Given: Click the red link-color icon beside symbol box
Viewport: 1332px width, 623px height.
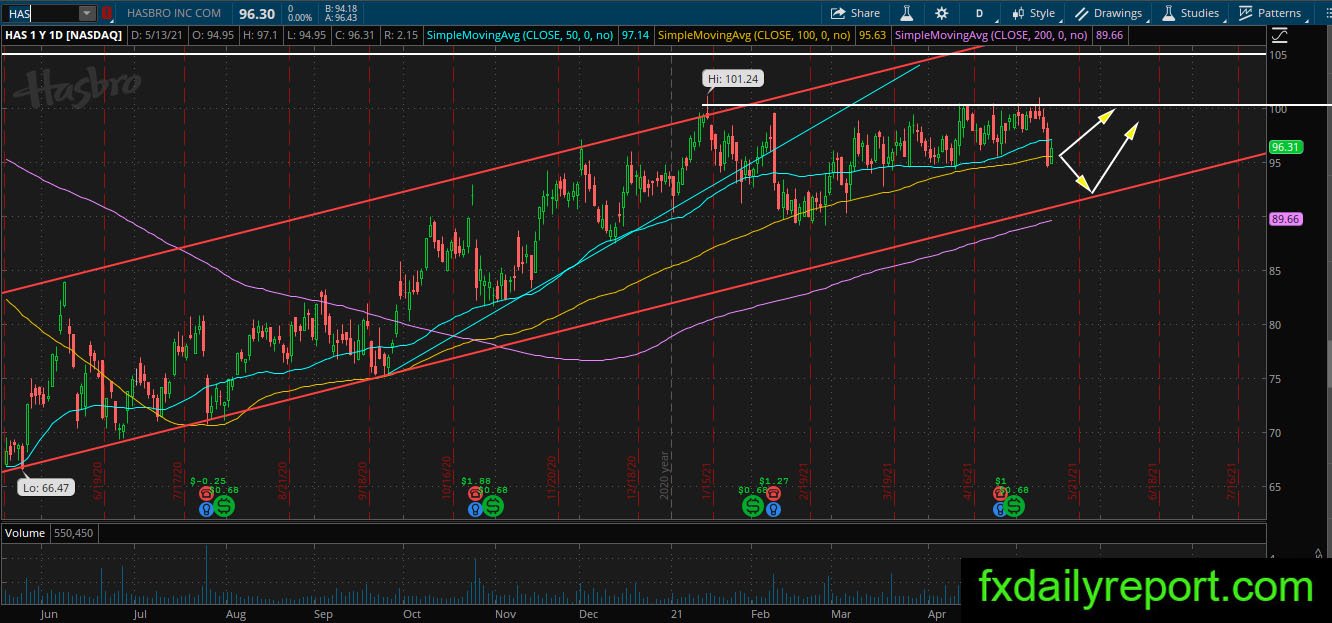Looking at the screenshot, I should click(x=107, y=13).
